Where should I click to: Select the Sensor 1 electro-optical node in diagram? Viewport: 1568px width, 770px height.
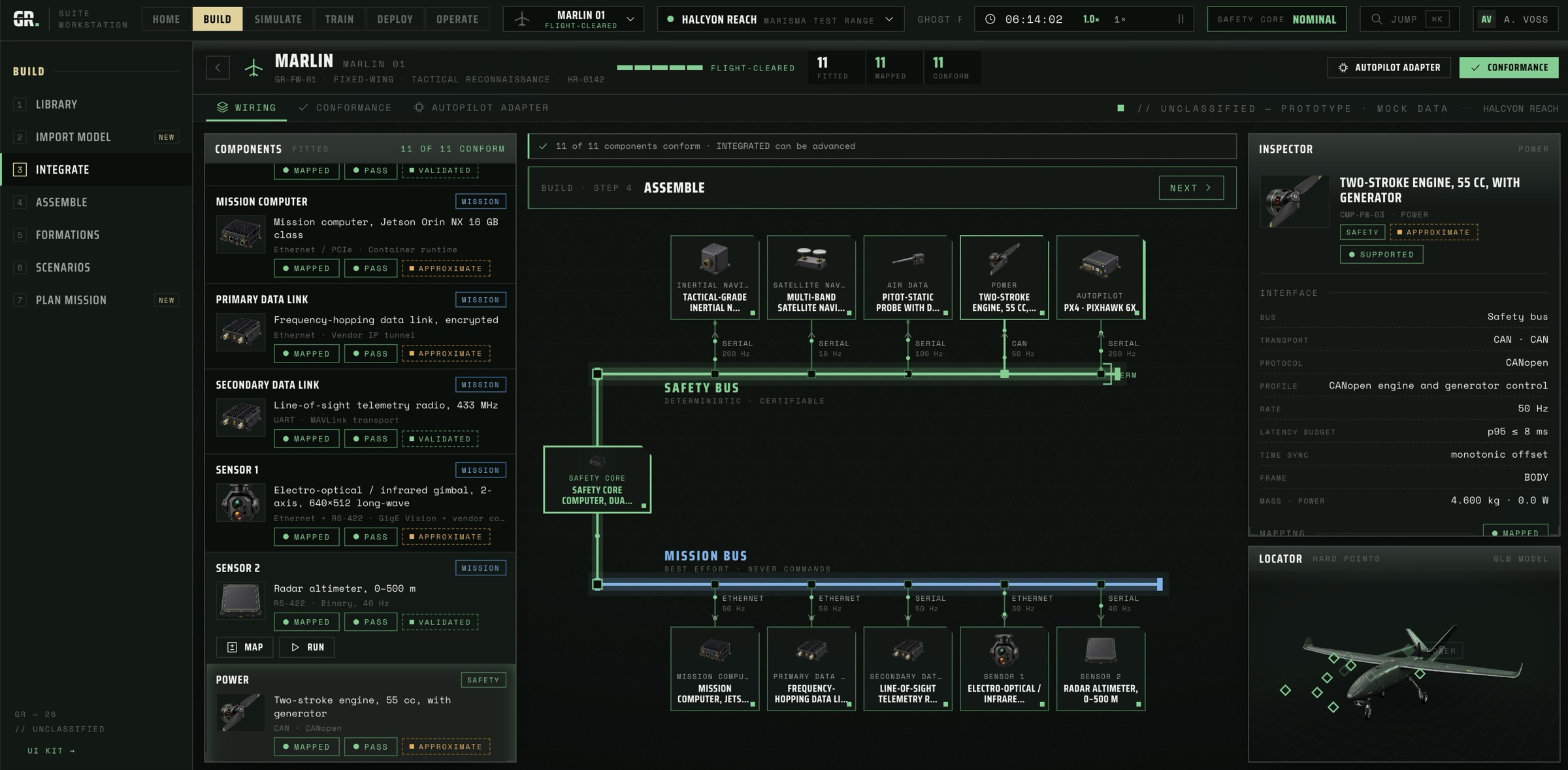pos(1004,669)
